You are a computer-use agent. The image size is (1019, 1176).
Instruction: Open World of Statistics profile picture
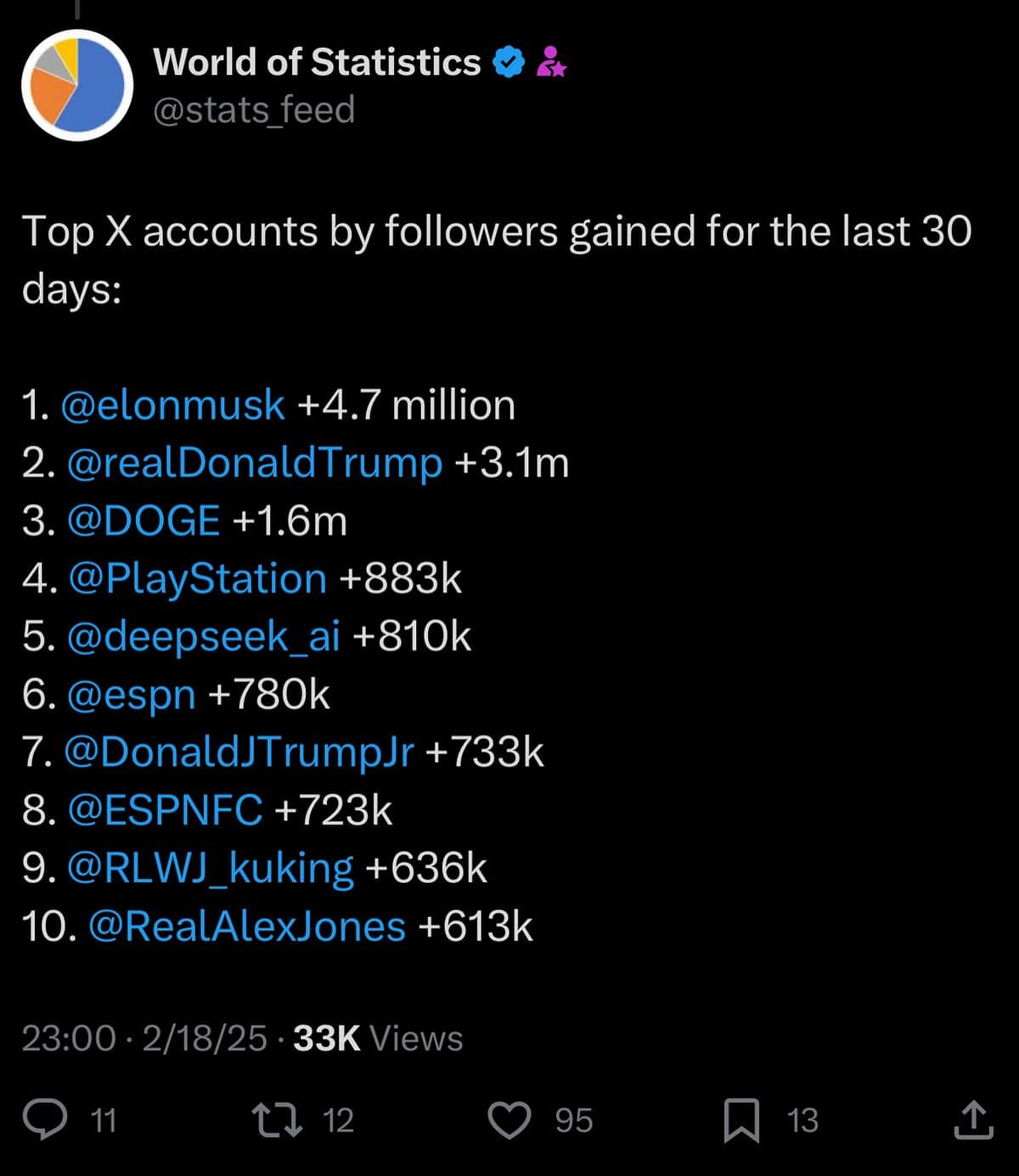coord(77,85)
